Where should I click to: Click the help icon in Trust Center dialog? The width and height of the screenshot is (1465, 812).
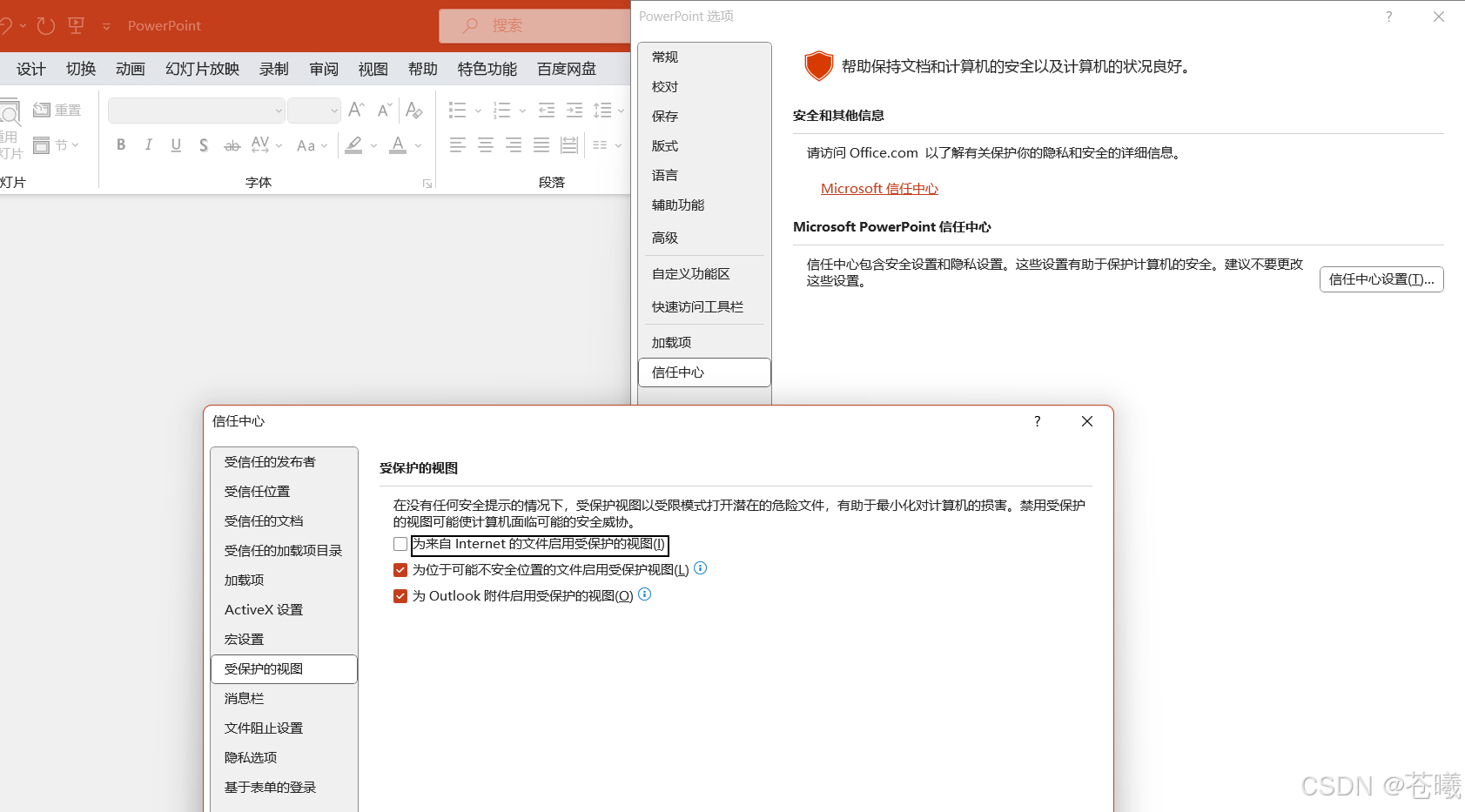tap(1037, 421)
